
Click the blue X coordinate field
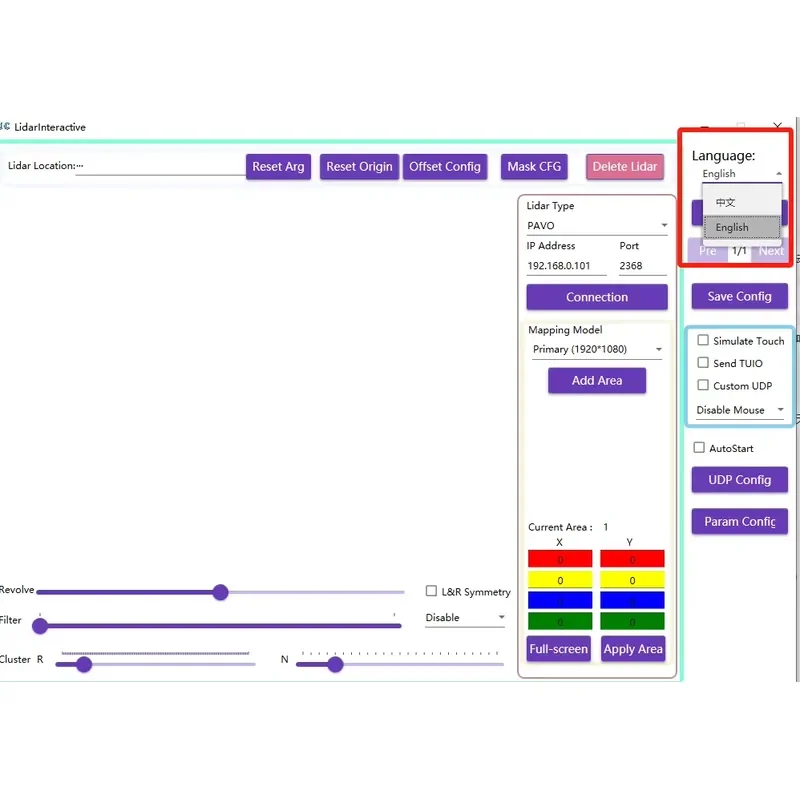point(560,601)
